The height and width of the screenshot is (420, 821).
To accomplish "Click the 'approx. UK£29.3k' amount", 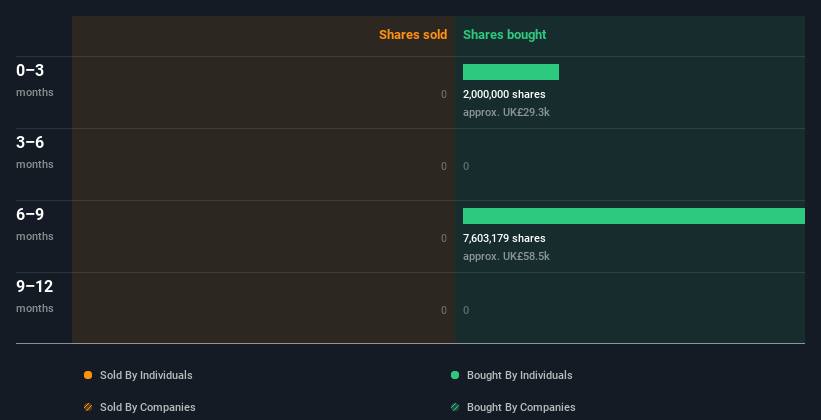I will (x=506, y=112).
